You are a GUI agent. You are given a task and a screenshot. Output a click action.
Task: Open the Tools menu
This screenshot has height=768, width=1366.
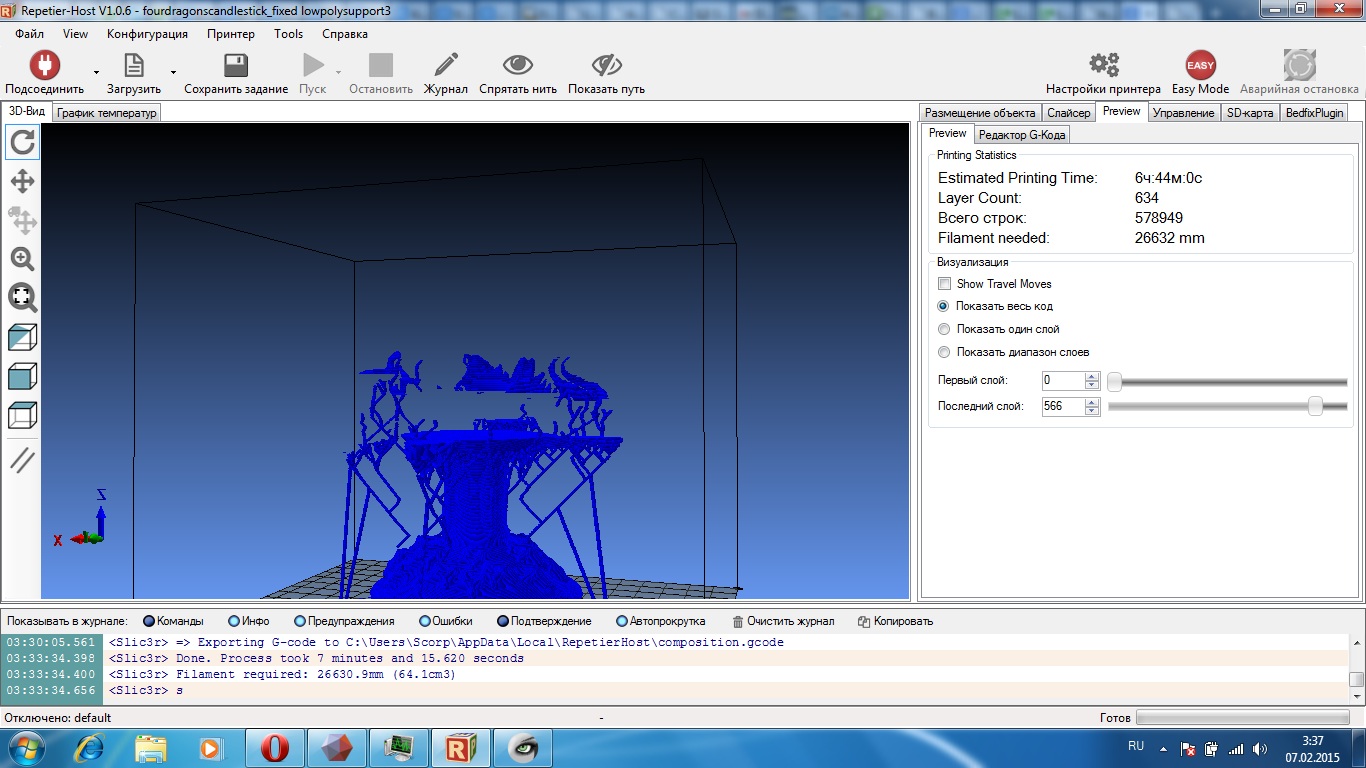[288, 34]
